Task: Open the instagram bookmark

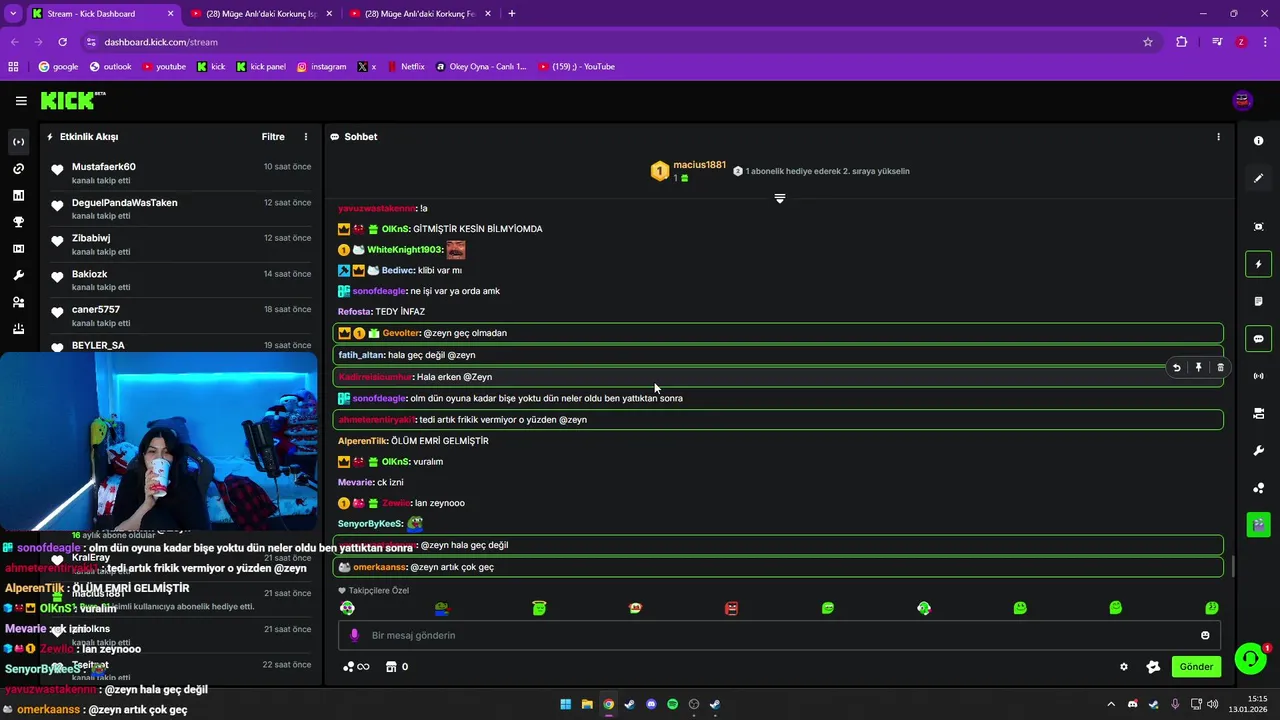Action: coord(321,67)
